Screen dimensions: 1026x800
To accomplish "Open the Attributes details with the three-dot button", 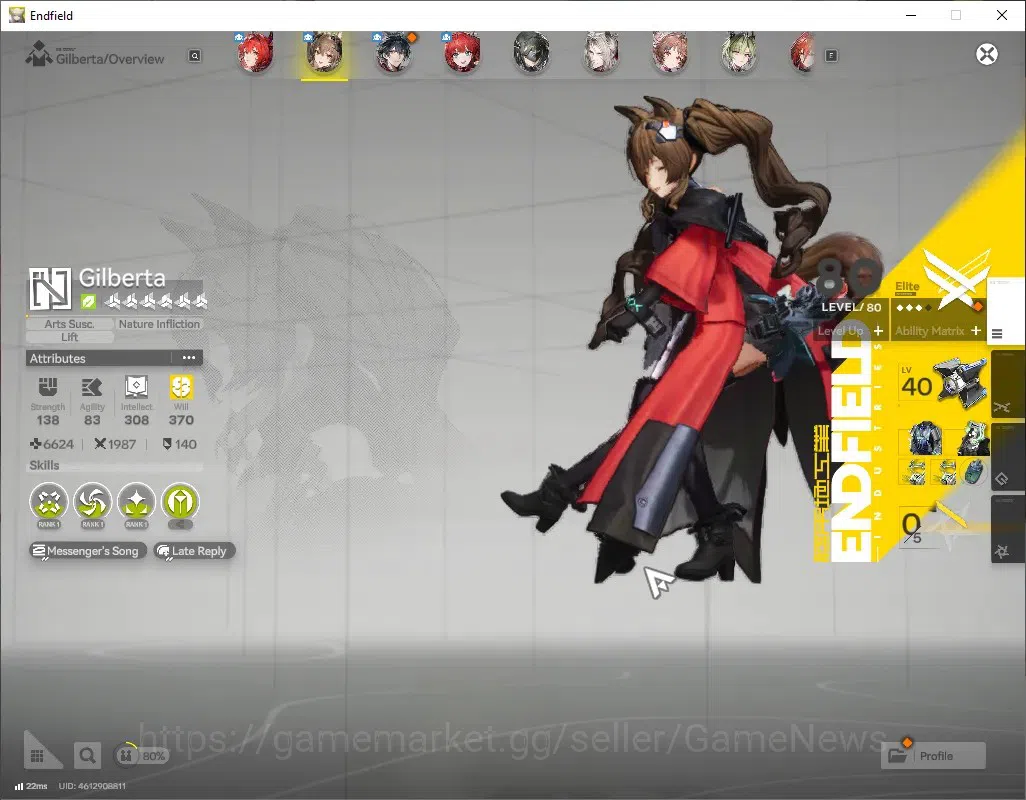I will coord(188,358).
